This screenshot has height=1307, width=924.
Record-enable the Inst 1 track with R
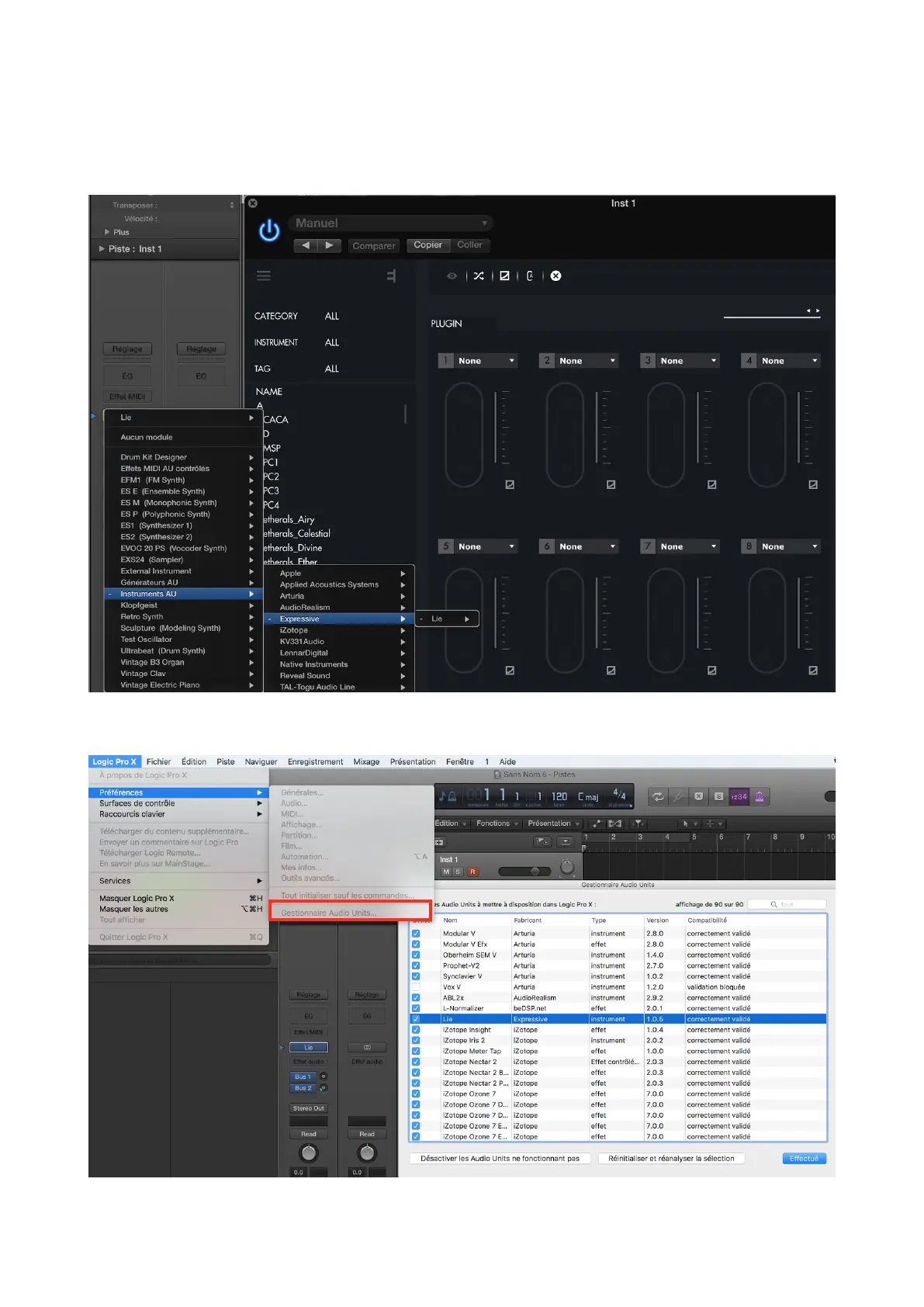coord(472,872)
